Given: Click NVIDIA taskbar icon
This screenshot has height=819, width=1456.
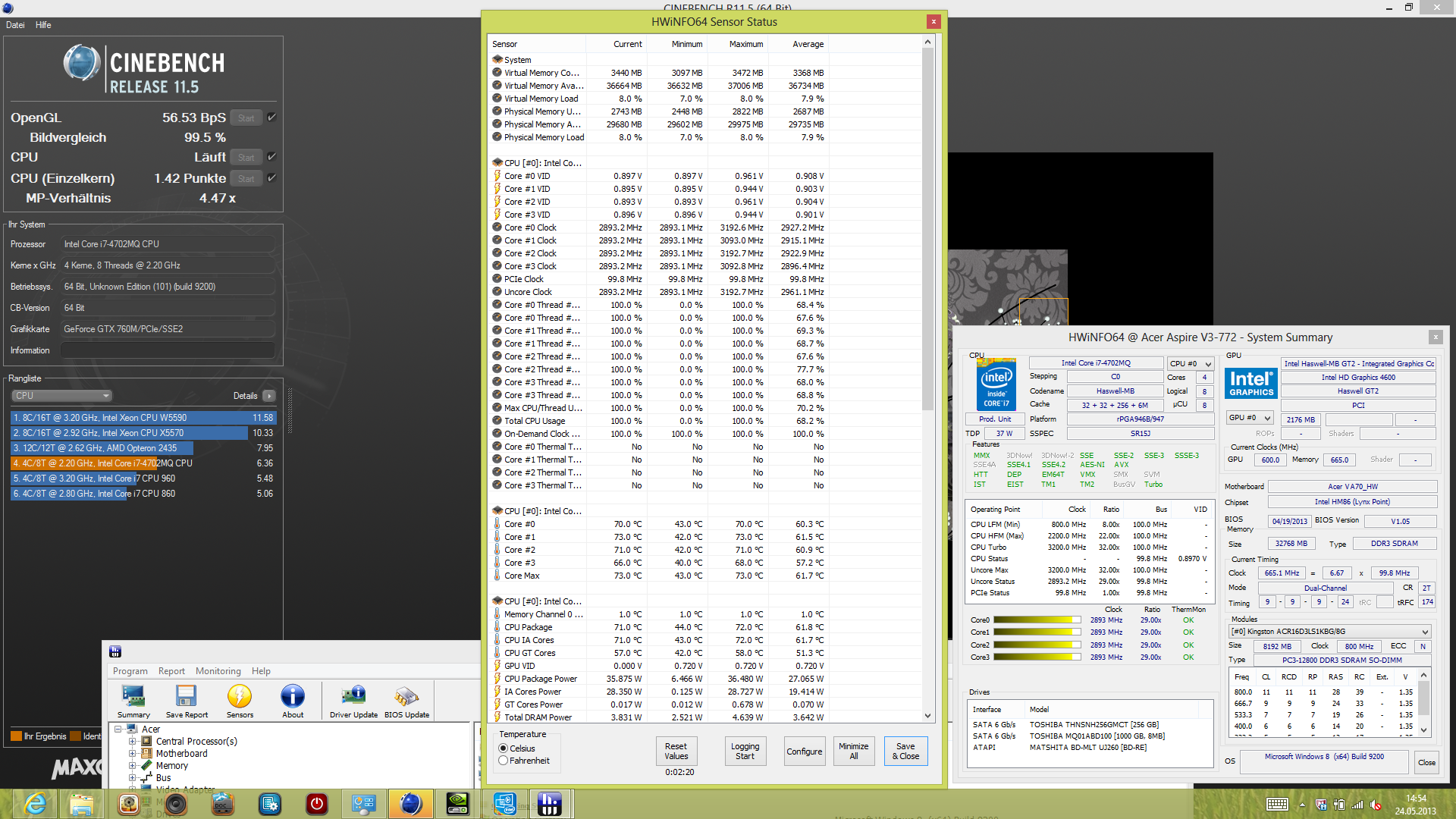Looking at the screenshot, I should tap(457, 804).
